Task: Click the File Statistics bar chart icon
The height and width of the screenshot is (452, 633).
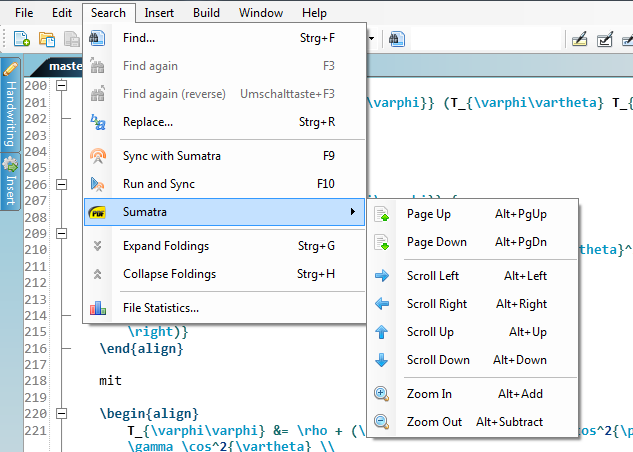Action: tap(97, 308)
